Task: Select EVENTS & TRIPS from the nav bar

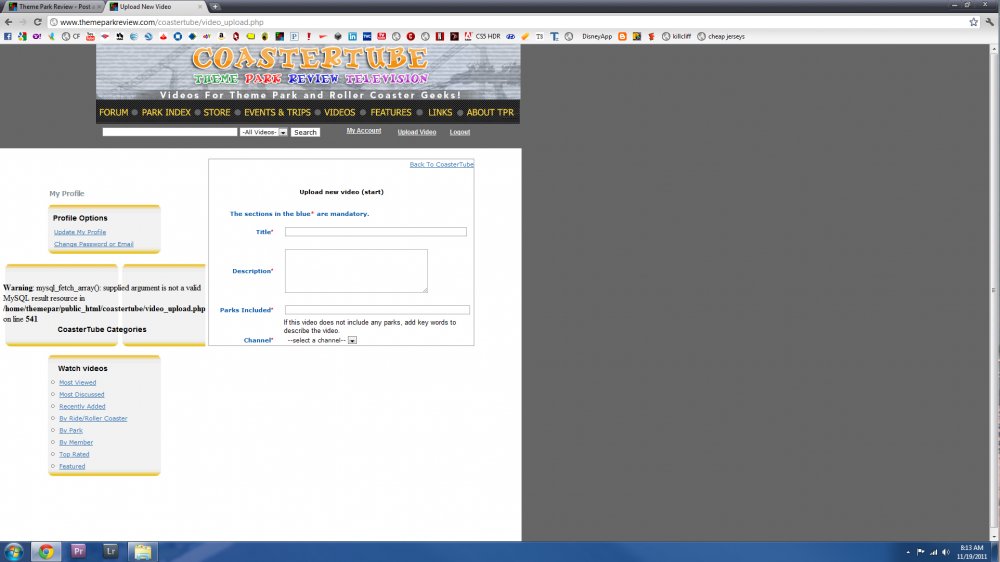Action: (277, 112)
